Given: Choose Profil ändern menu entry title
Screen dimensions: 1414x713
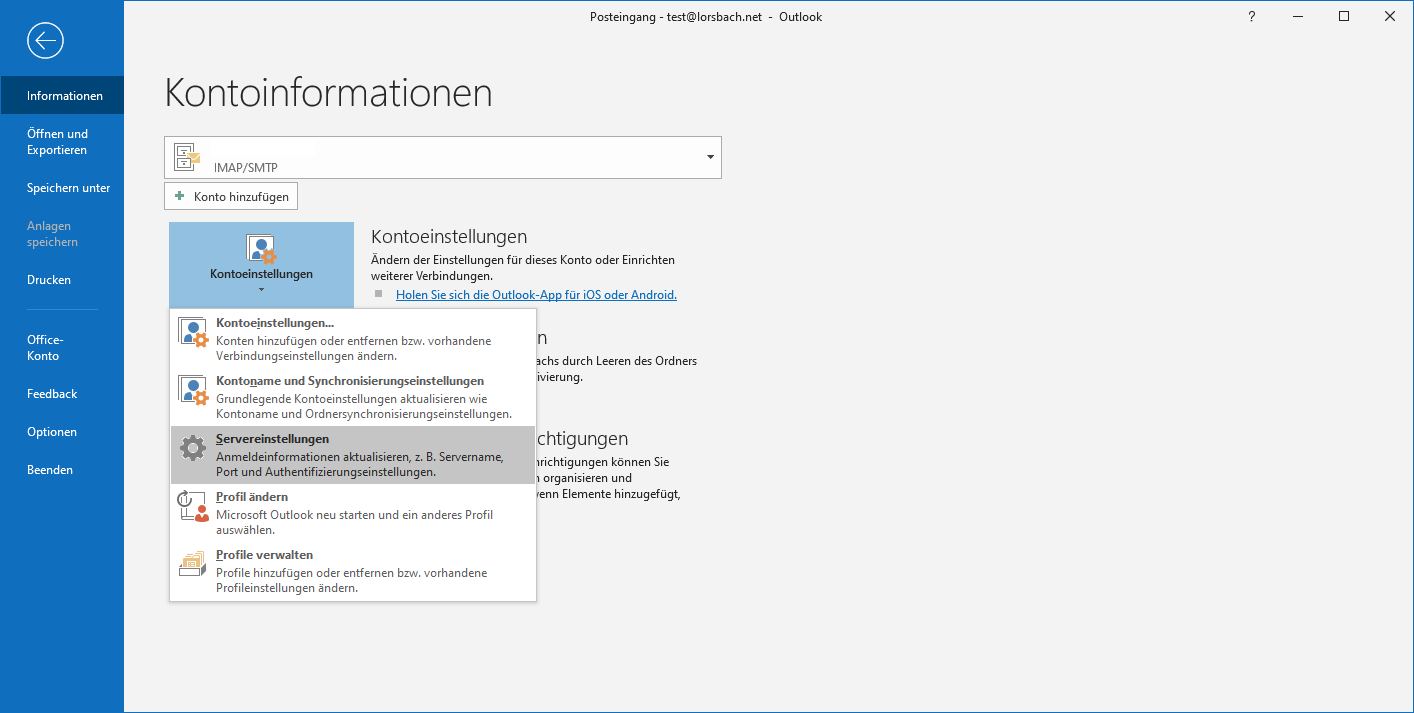Looking at the screenshot, I should click(252, 497).
